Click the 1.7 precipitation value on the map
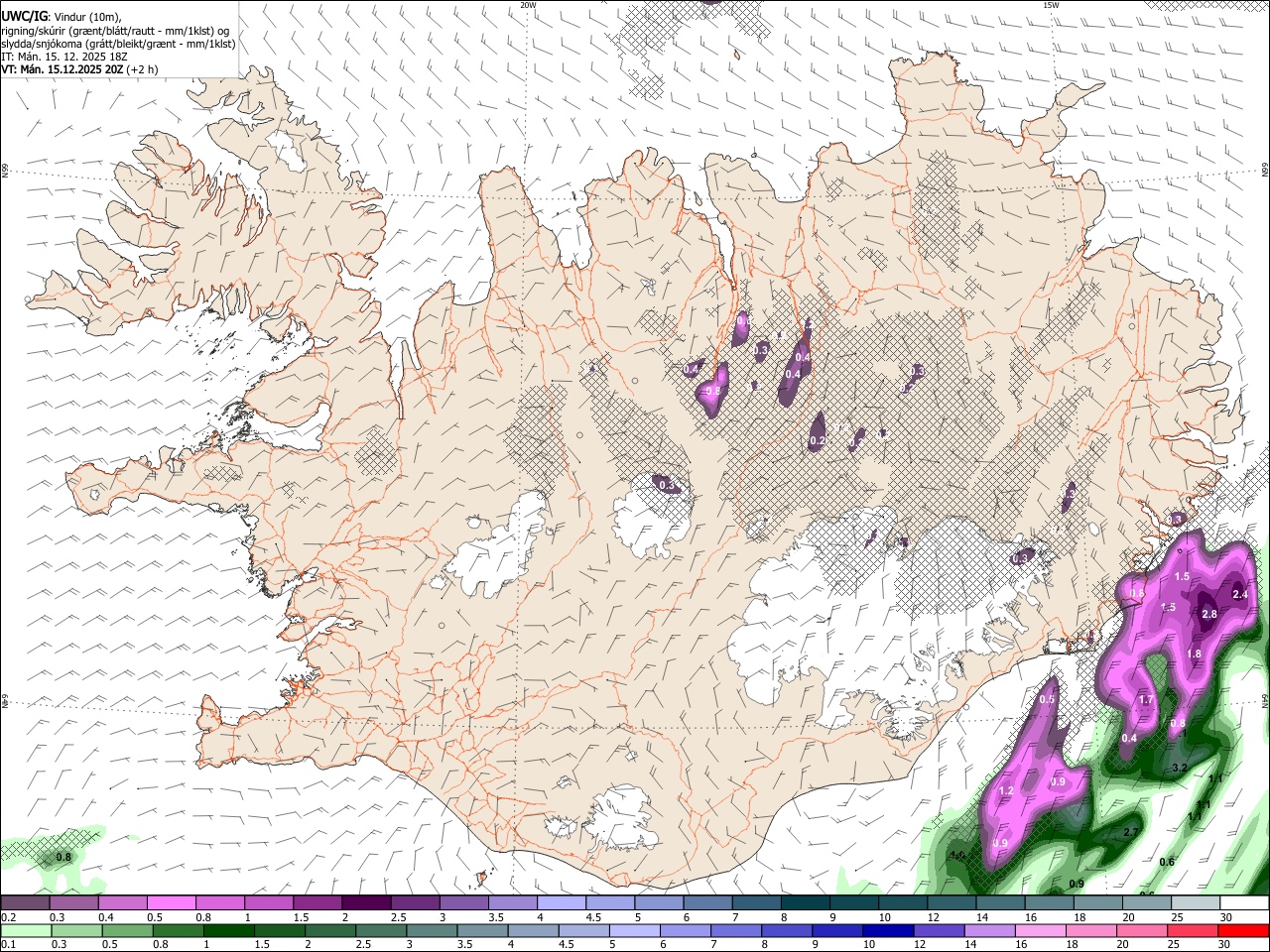The width and height of the screenshot is (1270, 952). coord(1146,700)
